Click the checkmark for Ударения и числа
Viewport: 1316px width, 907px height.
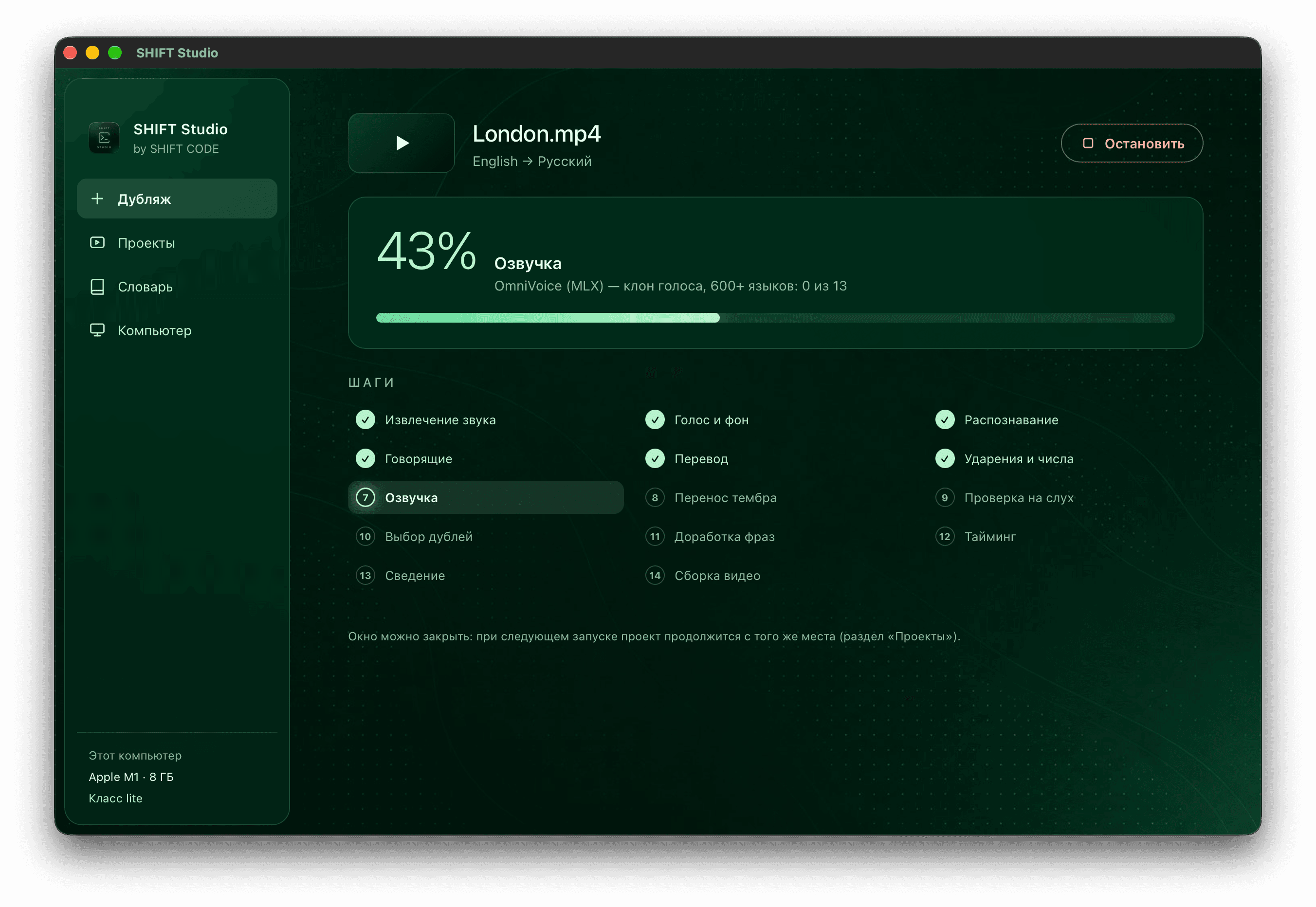pos(945,459)
